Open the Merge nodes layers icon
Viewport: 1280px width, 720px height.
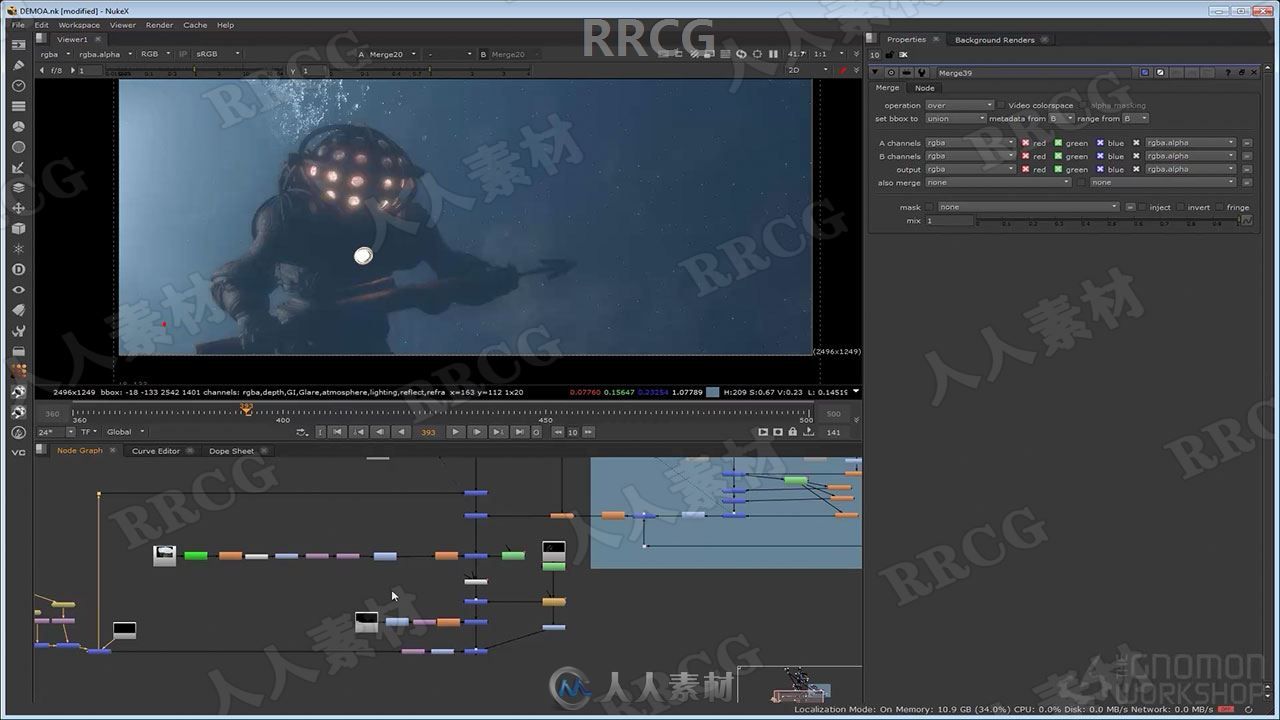(x=18, y=188)
